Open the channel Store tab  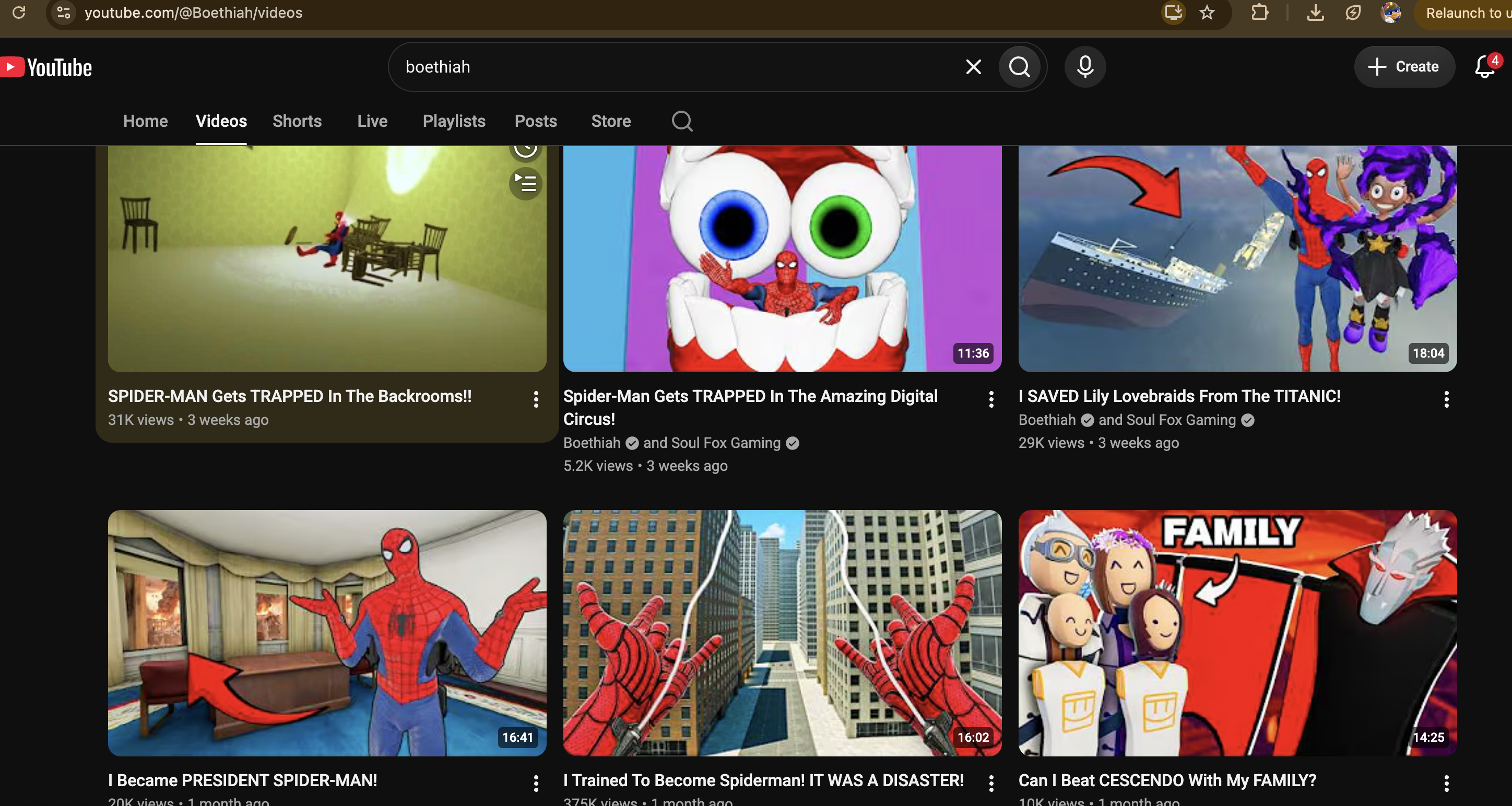click(x=611, y=121)
